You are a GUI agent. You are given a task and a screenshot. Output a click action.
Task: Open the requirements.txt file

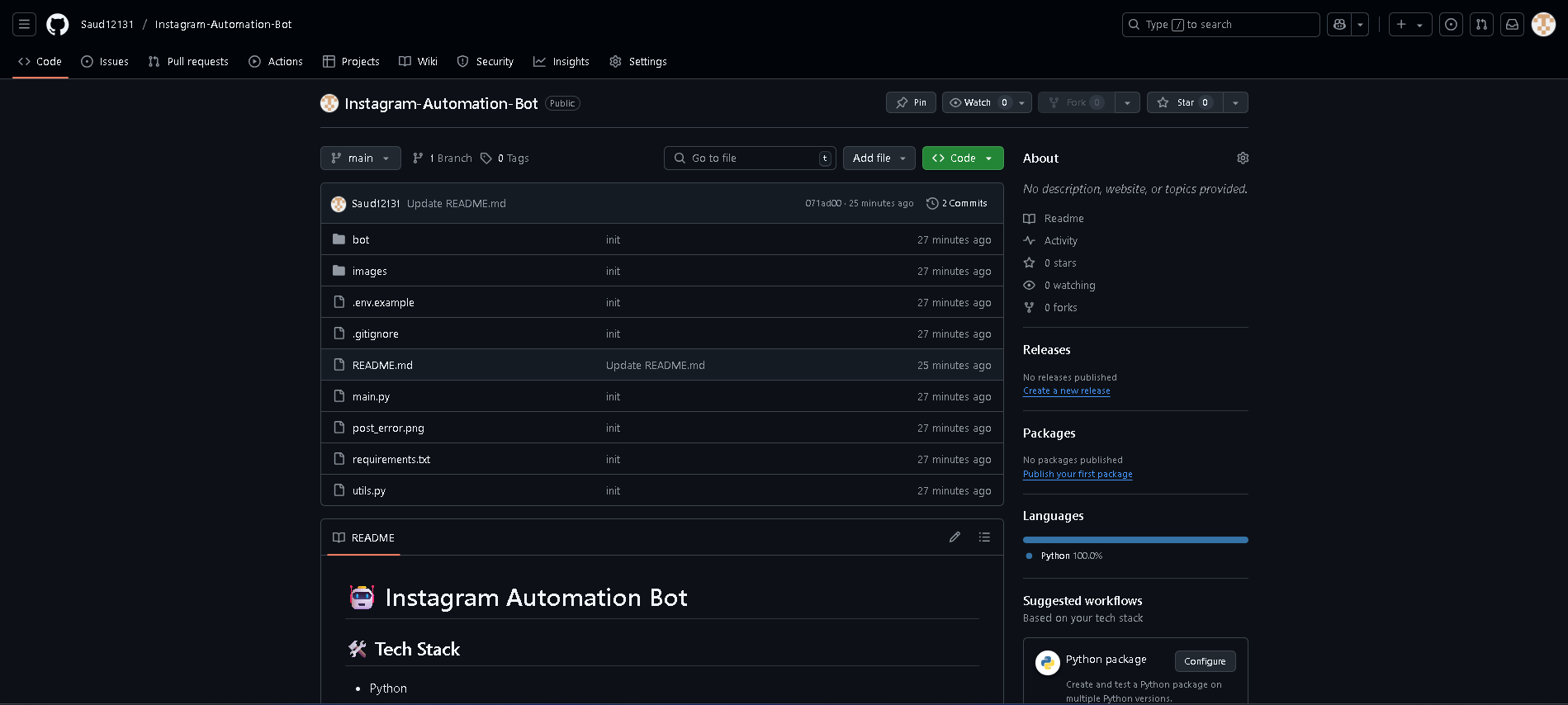(391, 459)
